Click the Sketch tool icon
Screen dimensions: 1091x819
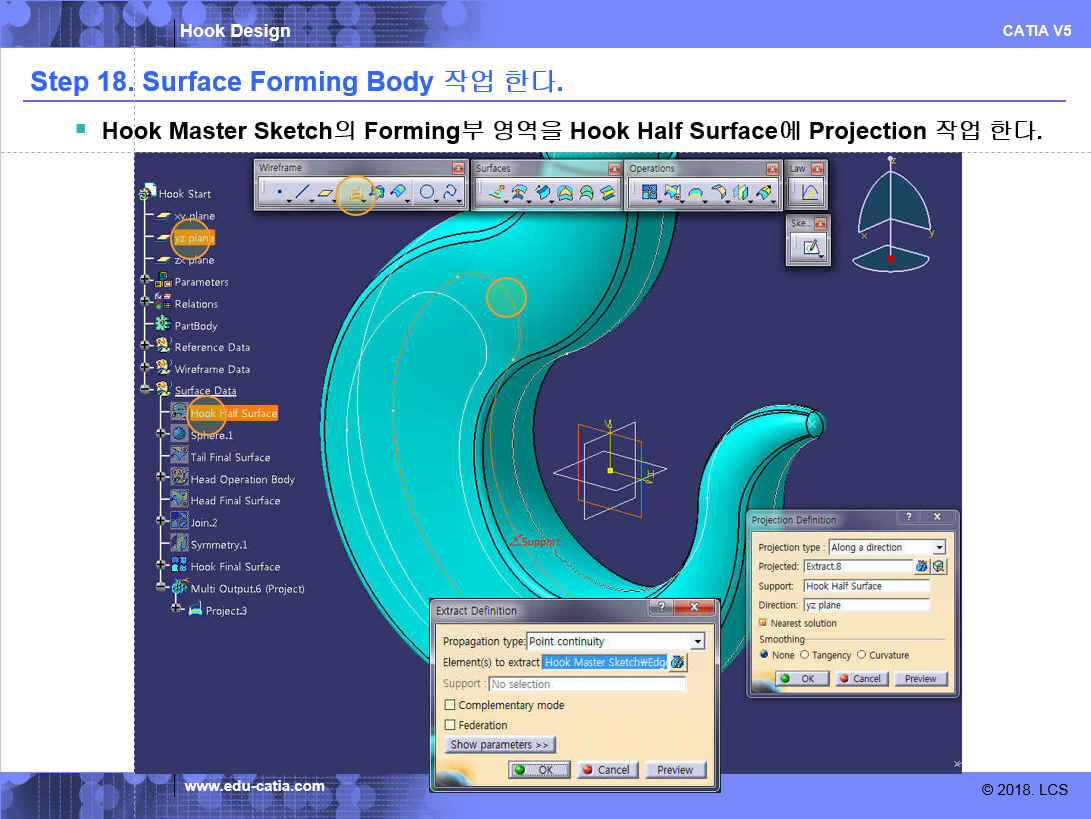(x=811, y=247)
